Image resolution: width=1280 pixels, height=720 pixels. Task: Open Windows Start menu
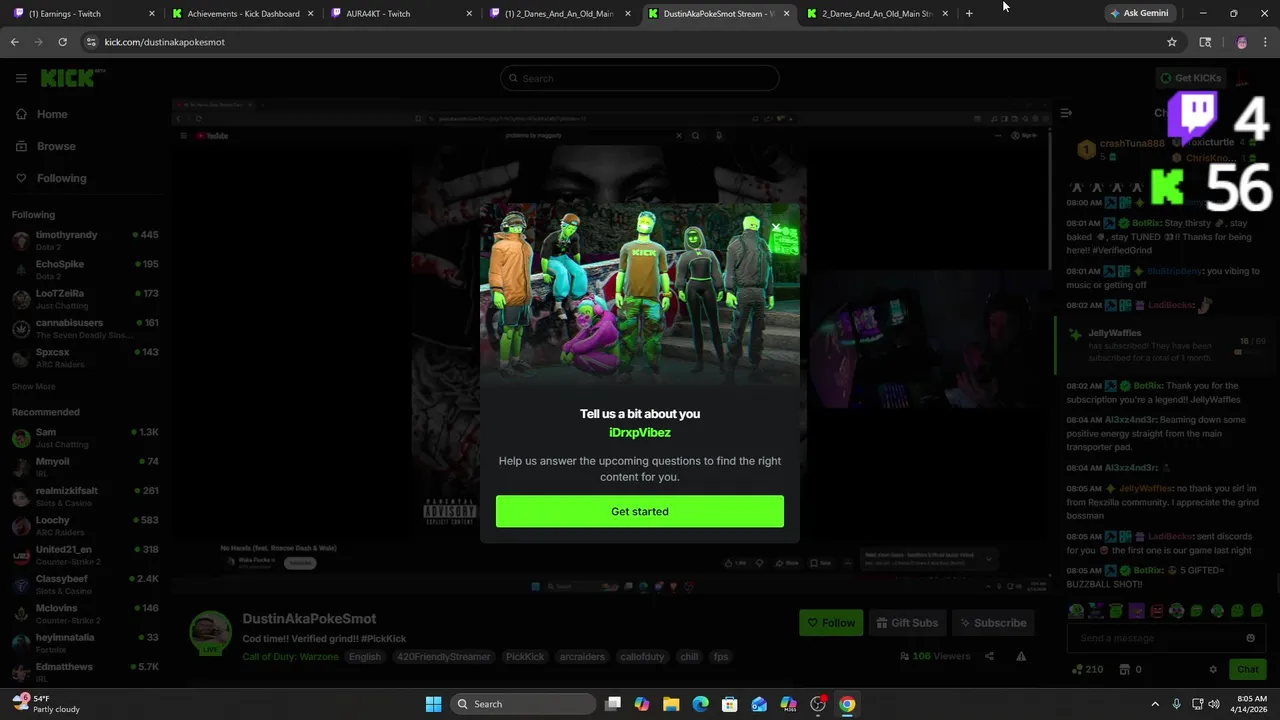[433, 704]
